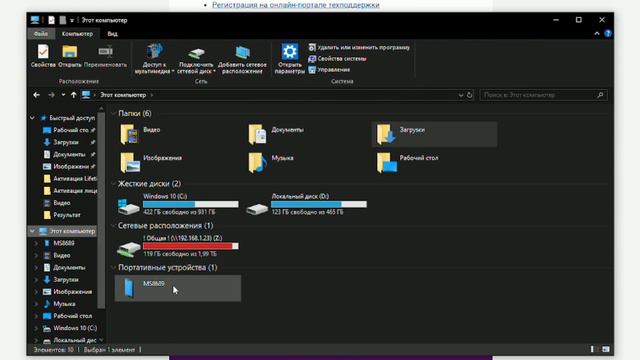Viewport: 640px width, 360px height.
Task: Collapse Быстрый доступ in the sidebar
Action: click(x=32, y=118)
